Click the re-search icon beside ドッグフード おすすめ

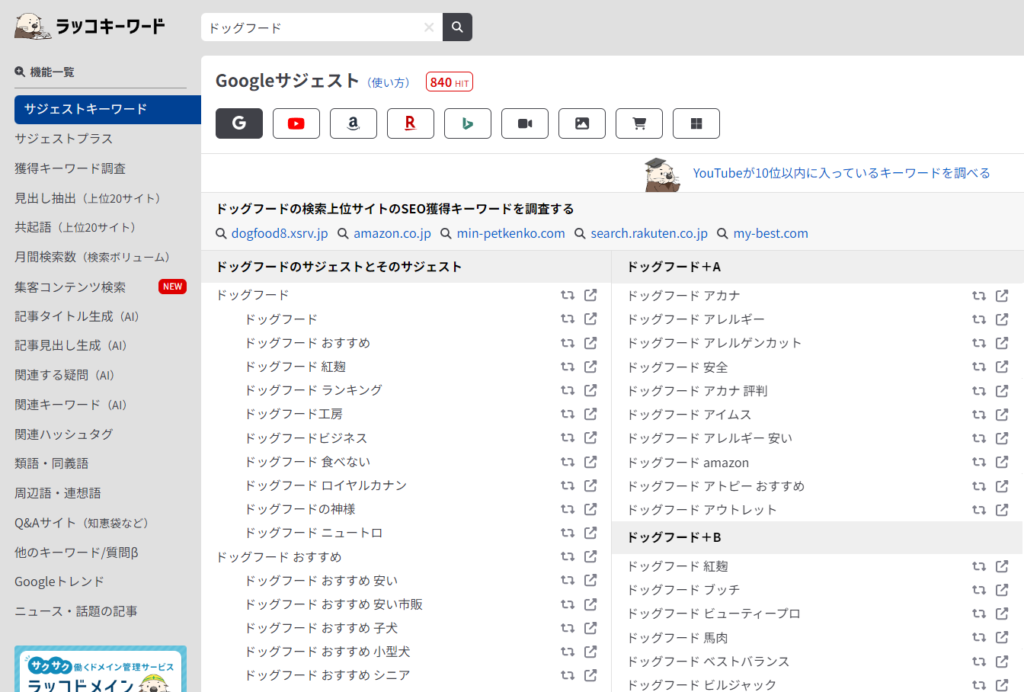tap(565, 342)
